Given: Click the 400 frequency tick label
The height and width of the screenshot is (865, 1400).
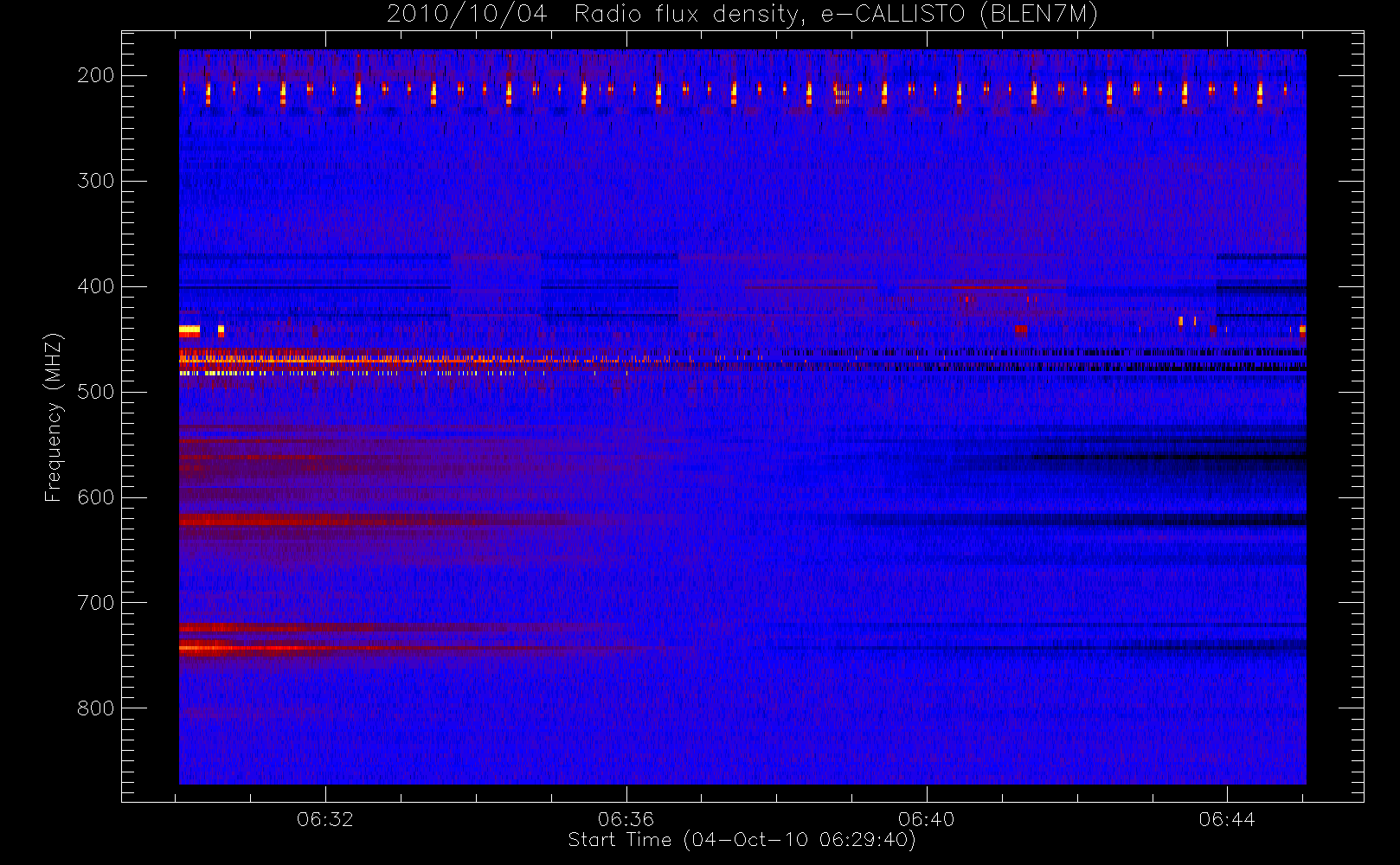Looking at the screenshot, I should (x=96, y=286).
